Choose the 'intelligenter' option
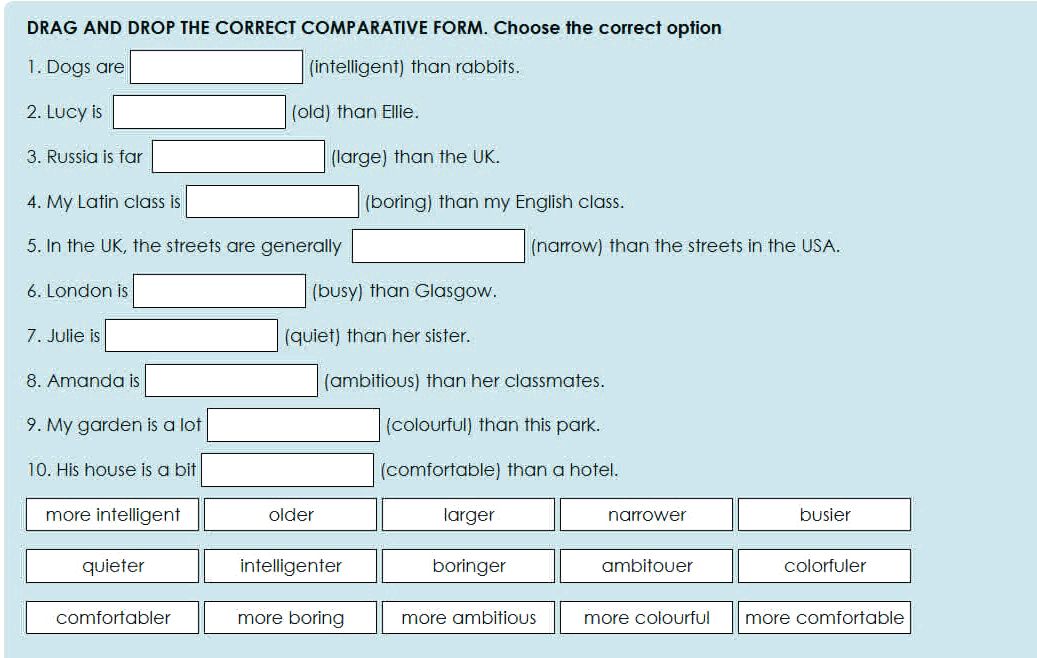Screen dimensions: 1037x658 289,566
